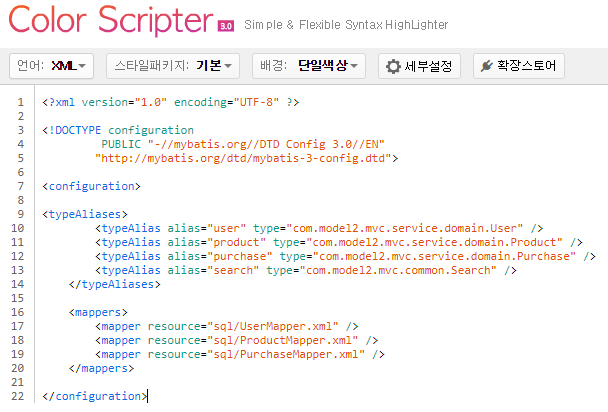Screen dimensions: 608x412
Task: Click the gear icon in 세부설정
Action: point(393,66)
